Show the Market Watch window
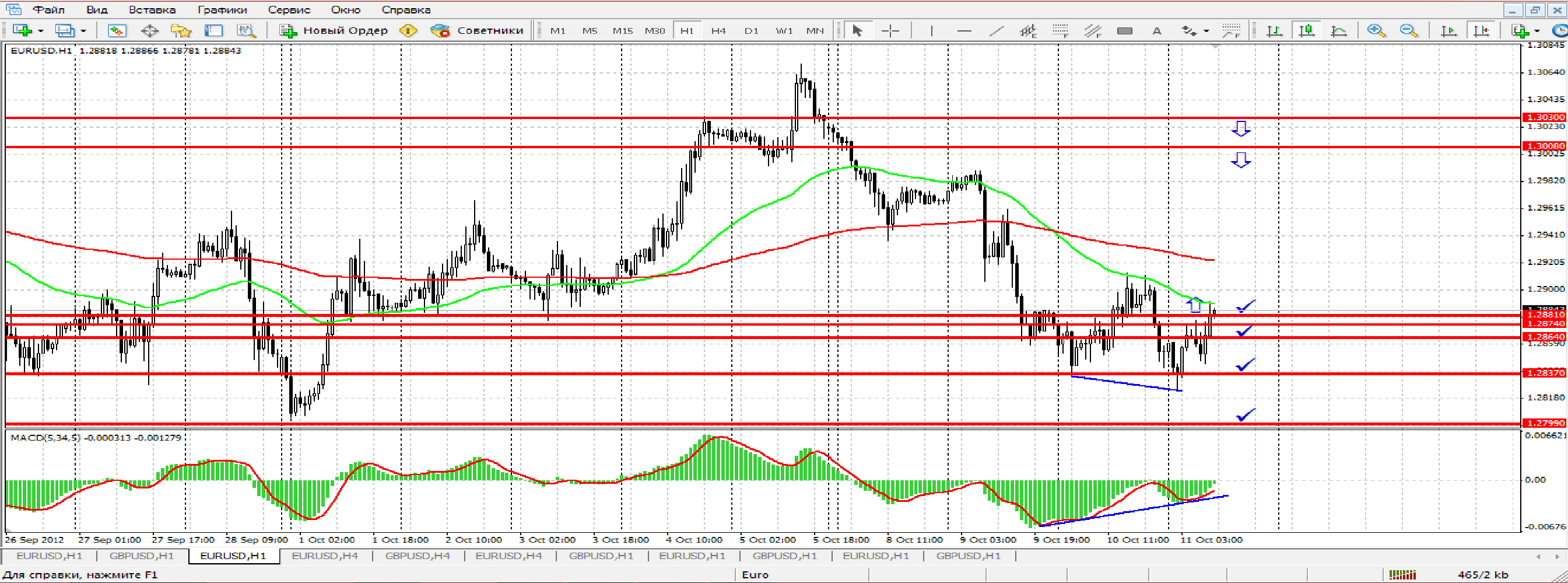Viewport: 1568px width, 583px height. tap(117, 30)
